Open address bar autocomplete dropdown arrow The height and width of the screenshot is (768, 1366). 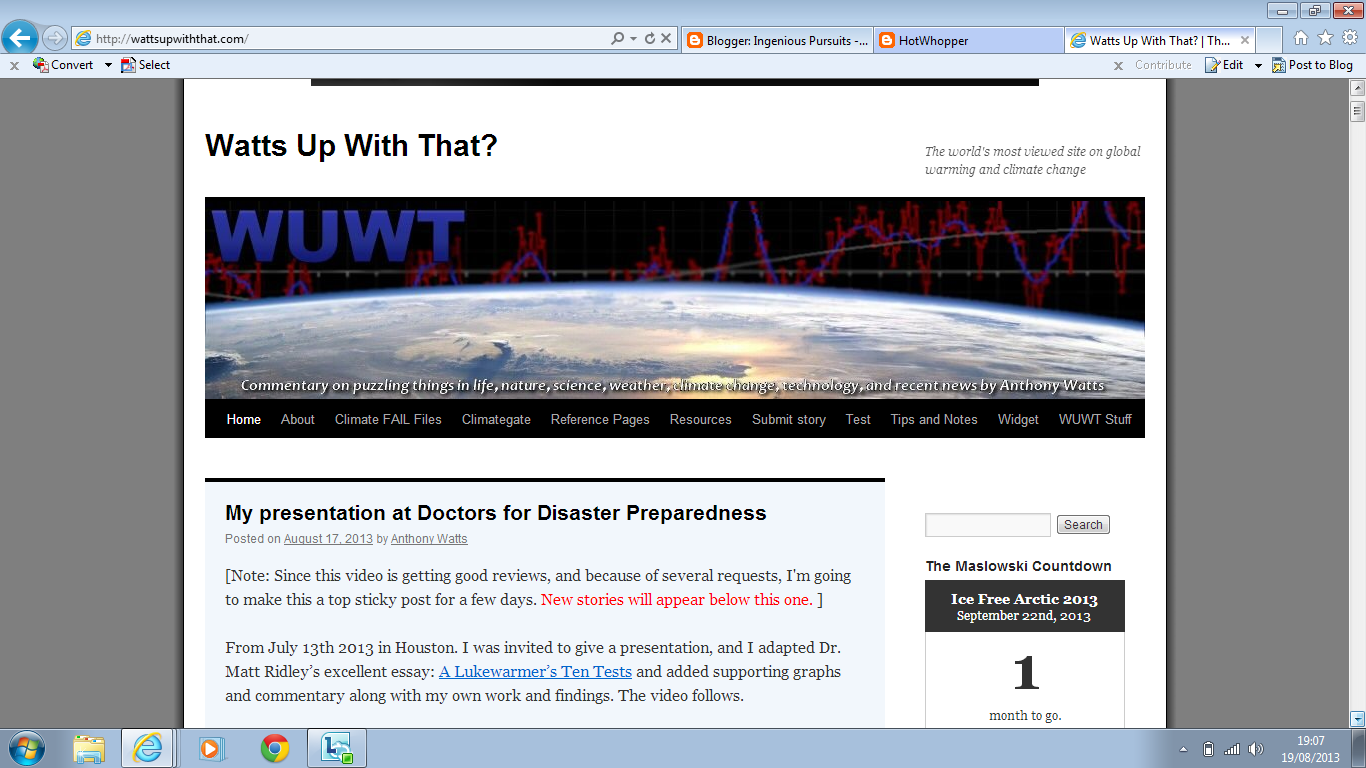pyautogui.click(x=633, y=39)
